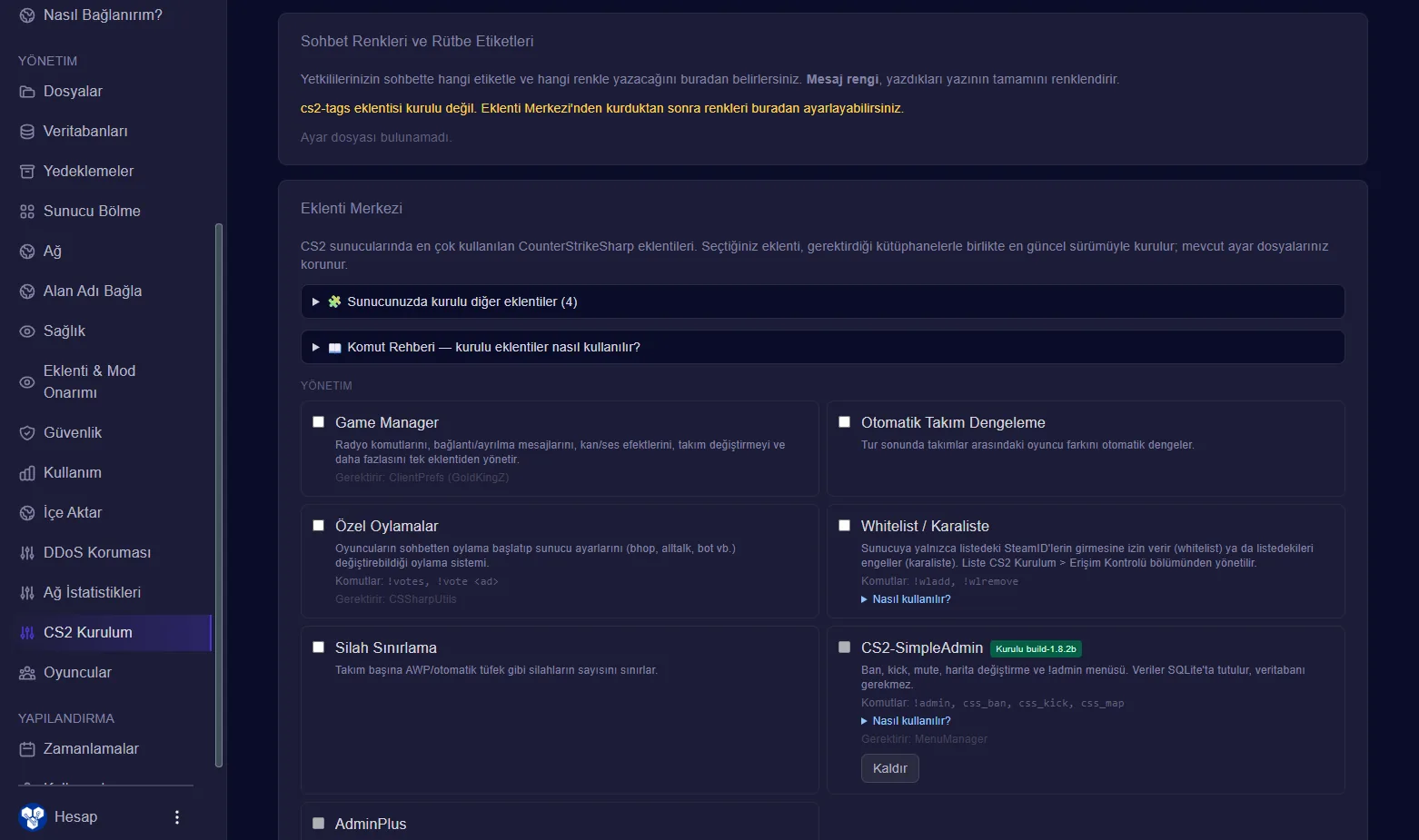Click the Ağ İstatistikleri sliders icon

(27, 593)
